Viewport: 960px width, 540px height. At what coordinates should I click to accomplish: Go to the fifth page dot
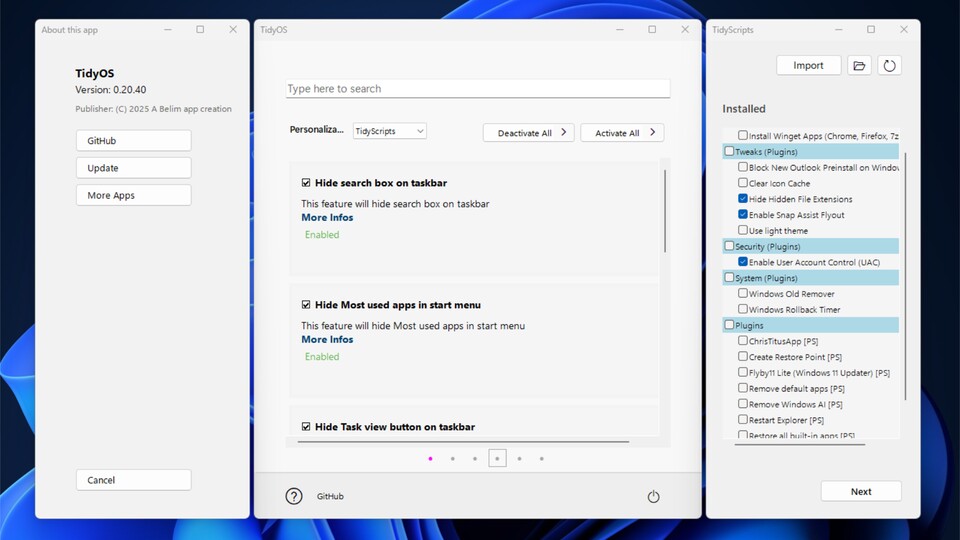(x=519, y=459)
